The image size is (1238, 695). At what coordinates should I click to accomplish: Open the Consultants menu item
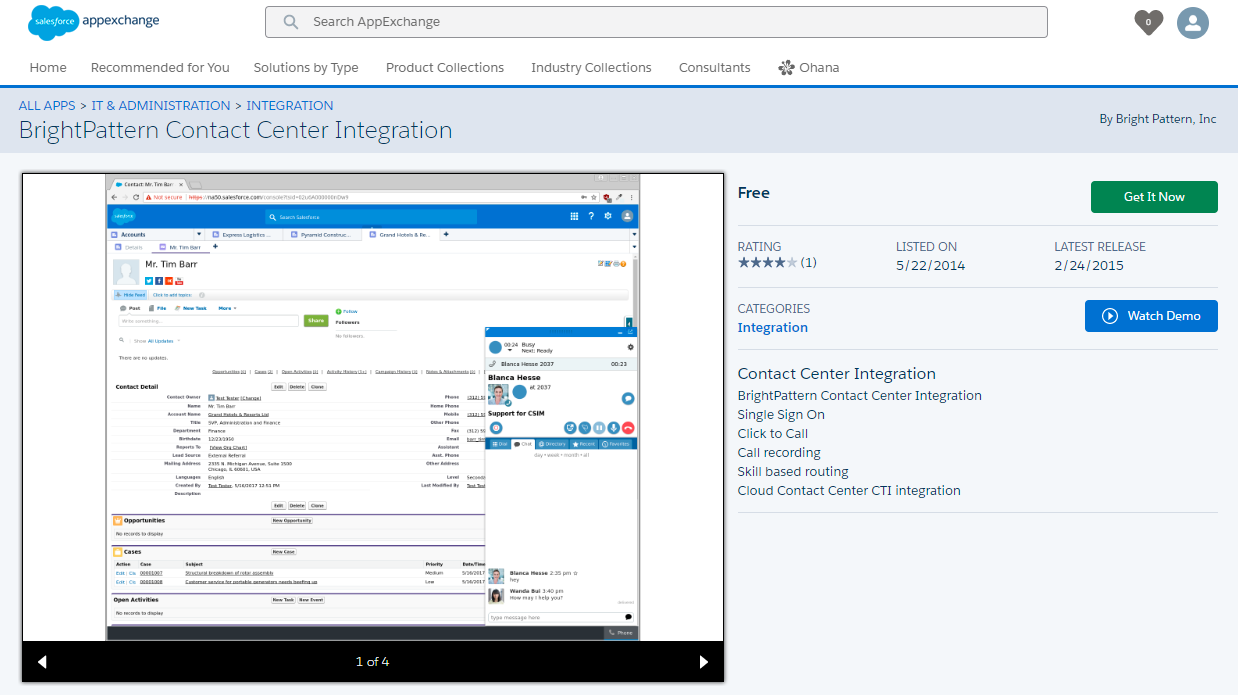click(714, 68)
